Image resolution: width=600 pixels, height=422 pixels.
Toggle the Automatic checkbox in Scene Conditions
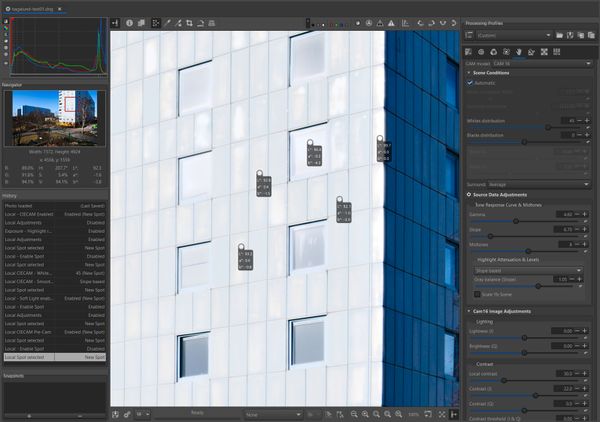tap(471, 83)
